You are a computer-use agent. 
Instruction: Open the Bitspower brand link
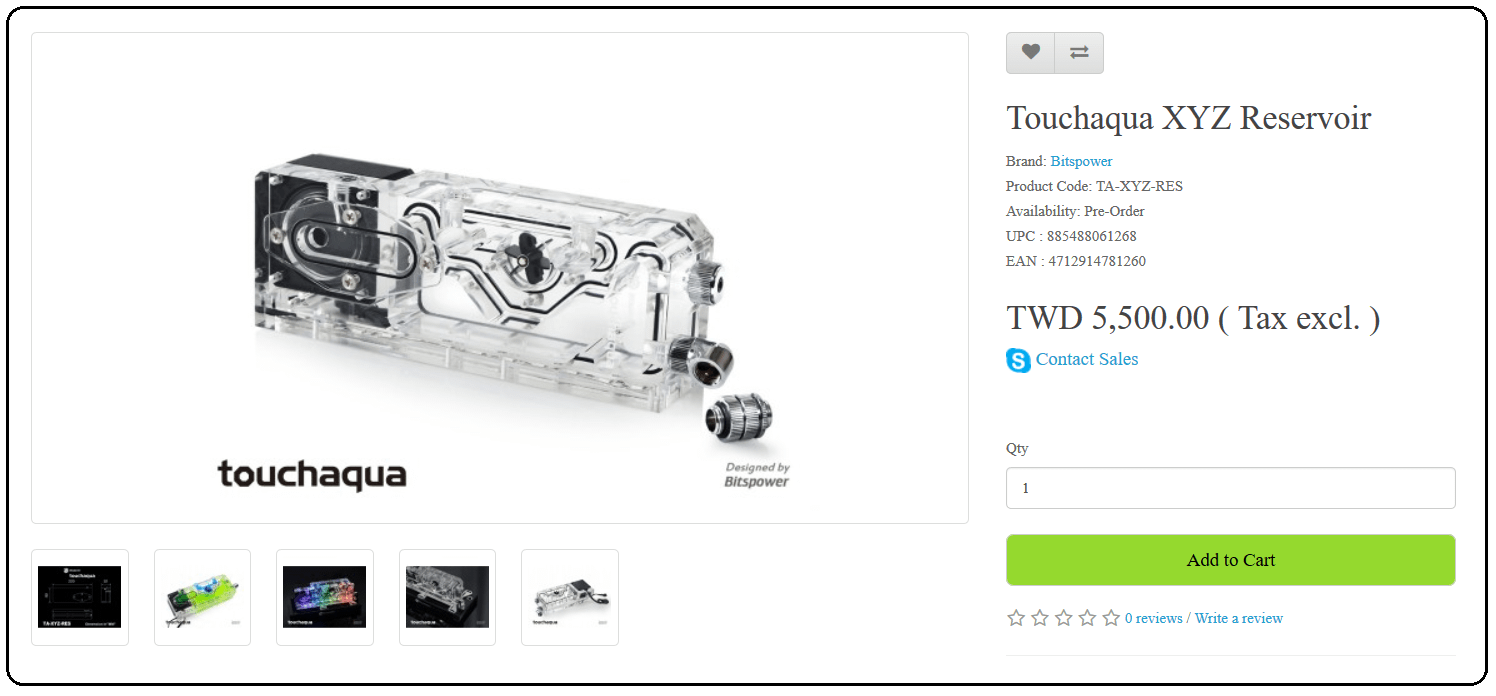1081,161
